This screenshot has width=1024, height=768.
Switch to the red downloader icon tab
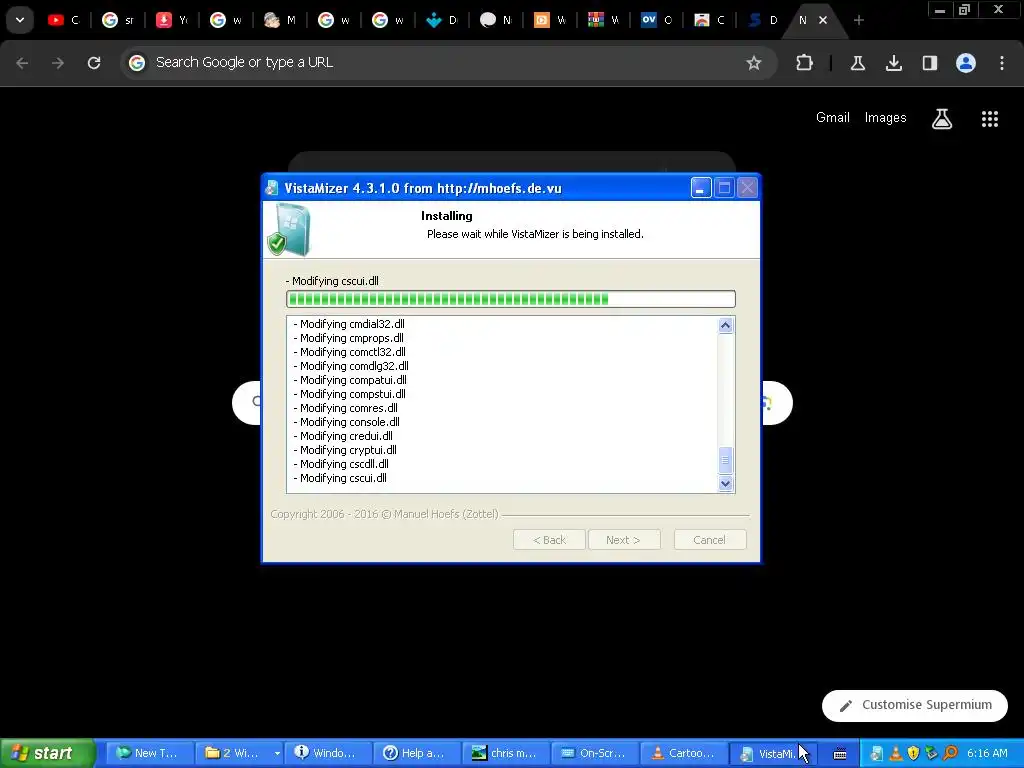tap(172, 20)
